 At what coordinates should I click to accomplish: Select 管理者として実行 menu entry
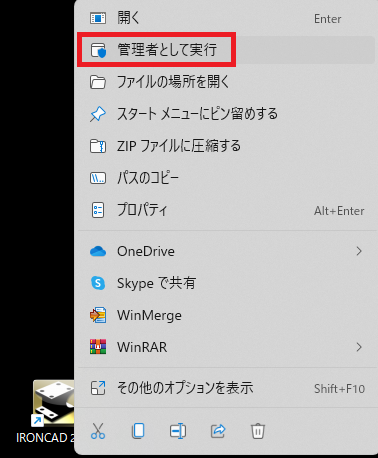coord(227,50)
